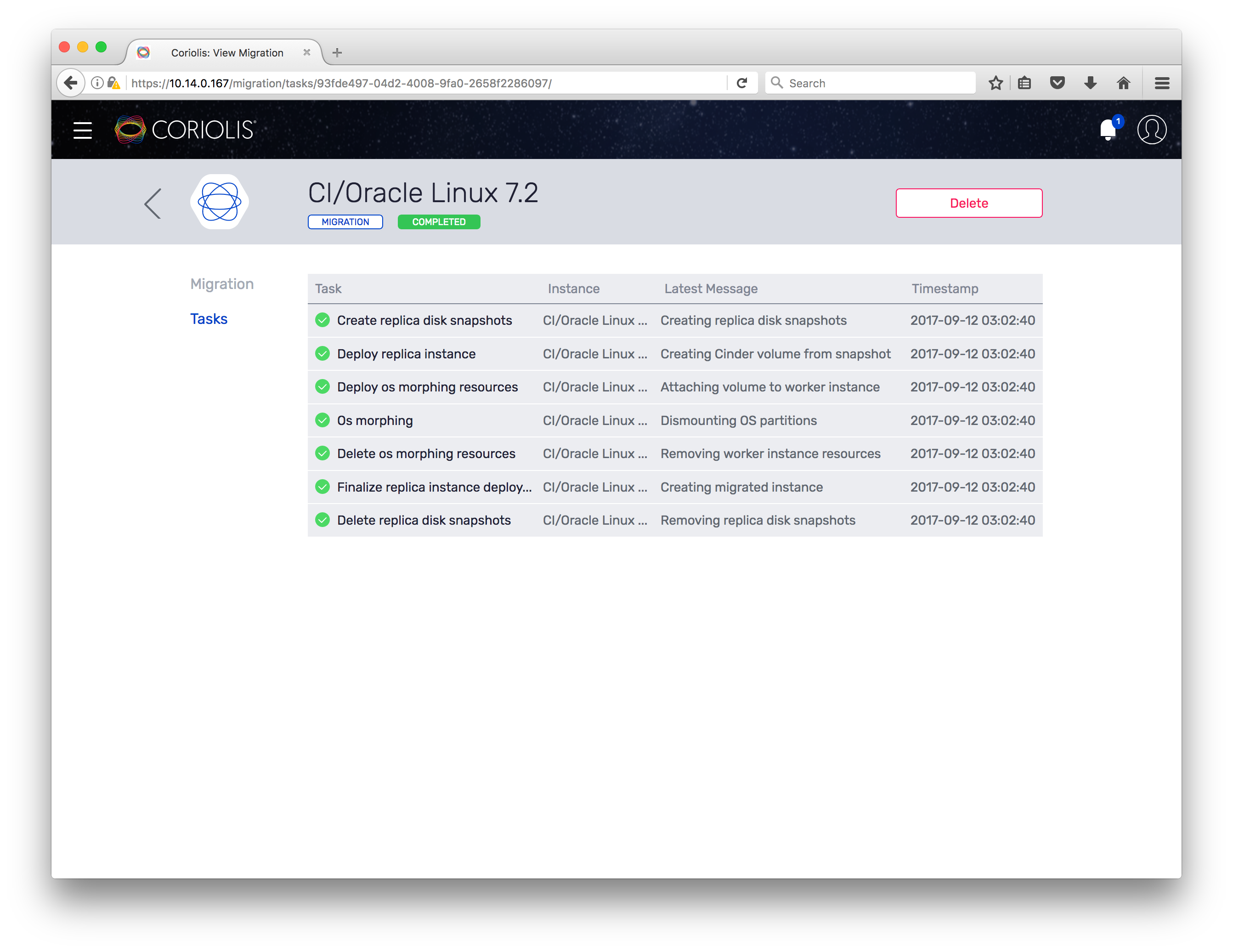Bookmark this page with the star icon

[x=995, y=84]
